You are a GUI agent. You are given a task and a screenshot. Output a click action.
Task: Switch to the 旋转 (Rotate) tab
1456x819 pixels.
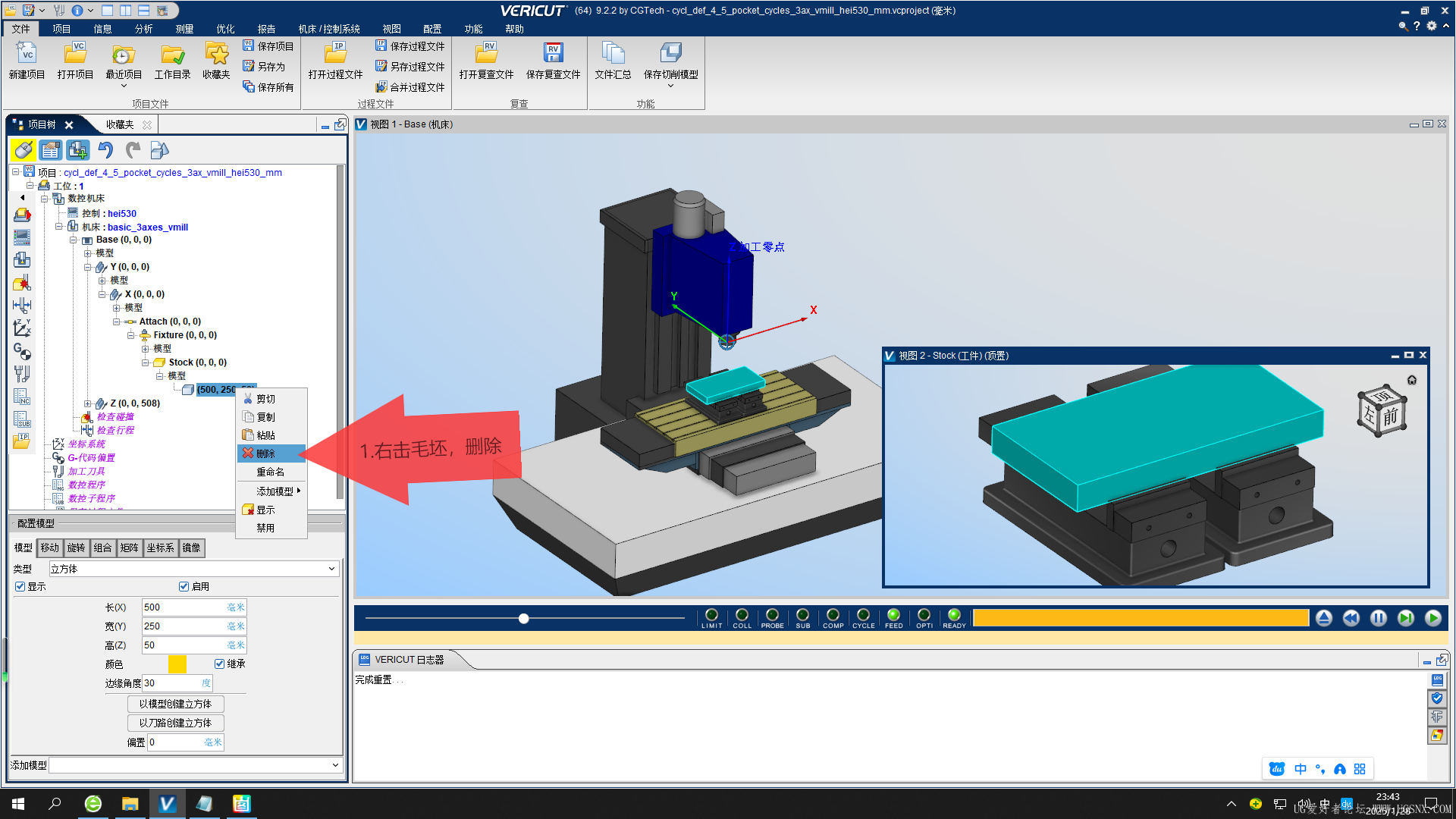(76, 548)
